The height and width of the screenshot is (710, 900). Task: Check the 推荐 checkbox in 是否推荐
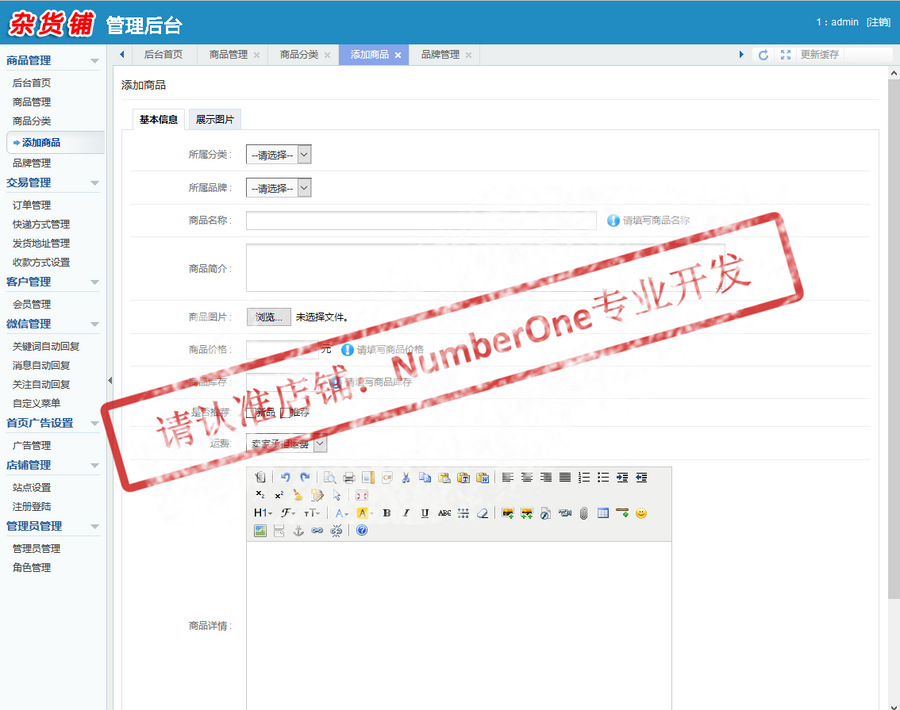[283, 413]
